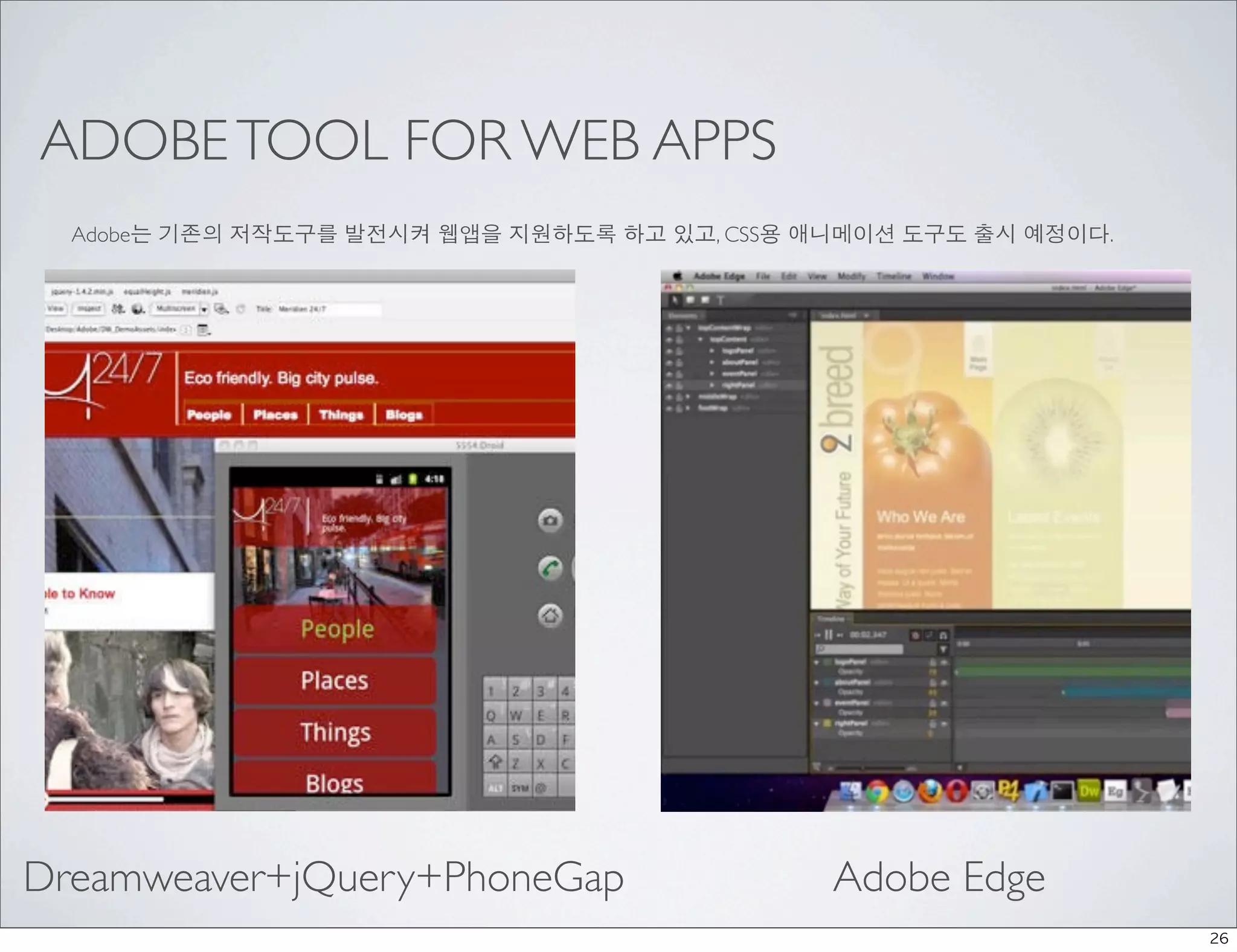
Task: Click Places button in phone emulator
Action: pos(336,681)
